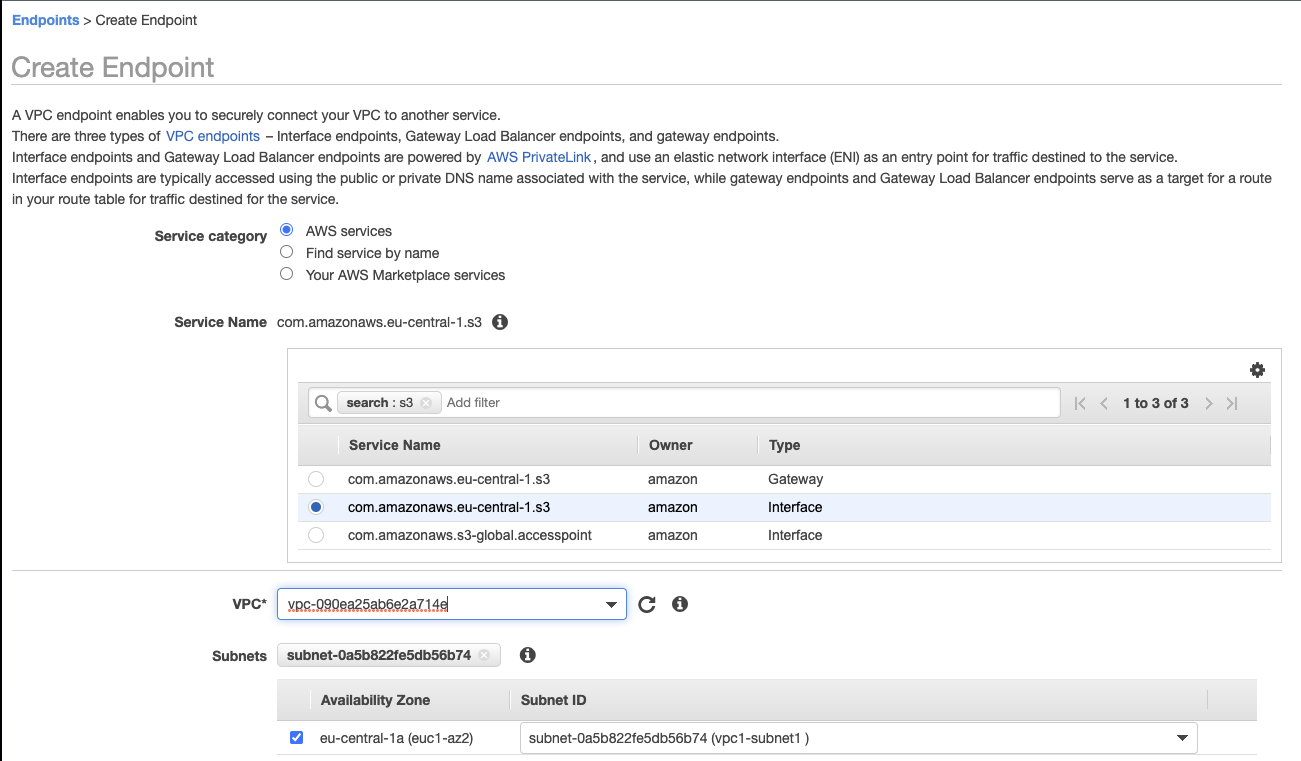
Task: Select the Find service by name option
Action: point(286,252)
